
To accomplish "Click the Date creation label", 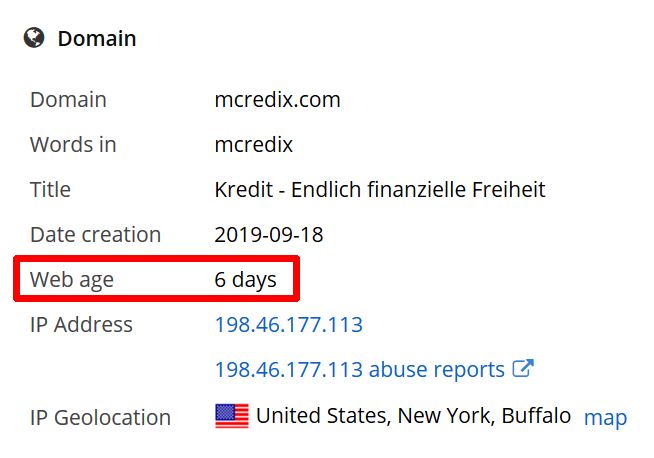I will point(96,234).
